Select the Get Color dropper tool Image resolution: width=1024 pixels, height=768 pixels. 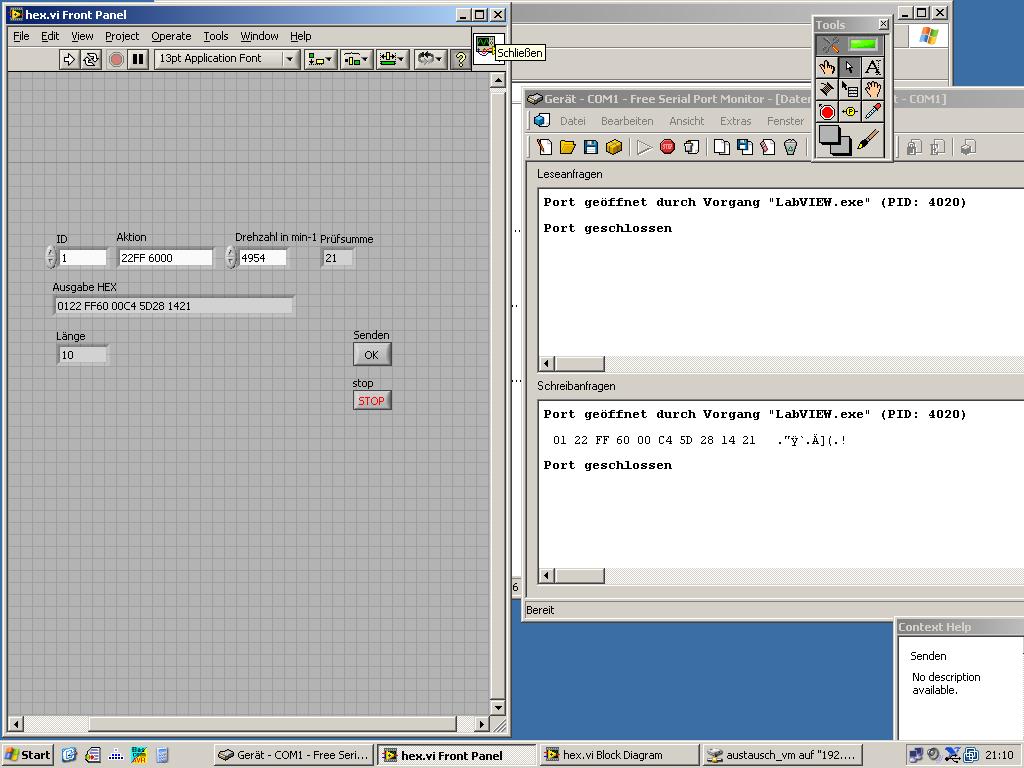click(x=872, y=112)
